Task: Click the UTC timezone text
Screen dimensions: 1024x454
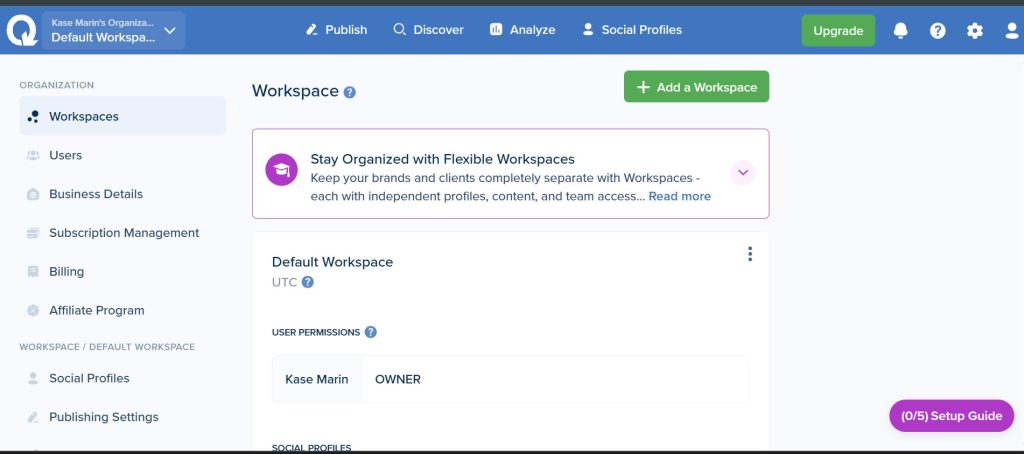Action: pyautogui.click(x=285, y=282)
